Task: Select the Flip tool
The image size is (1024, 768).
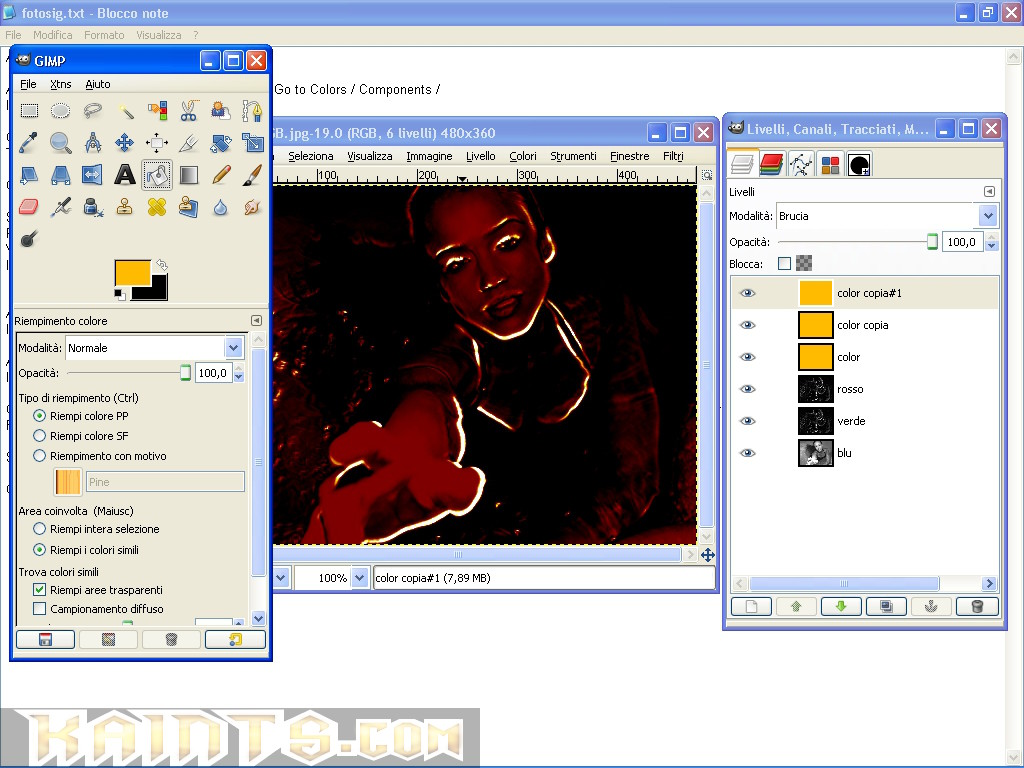Action: [93, 174]
